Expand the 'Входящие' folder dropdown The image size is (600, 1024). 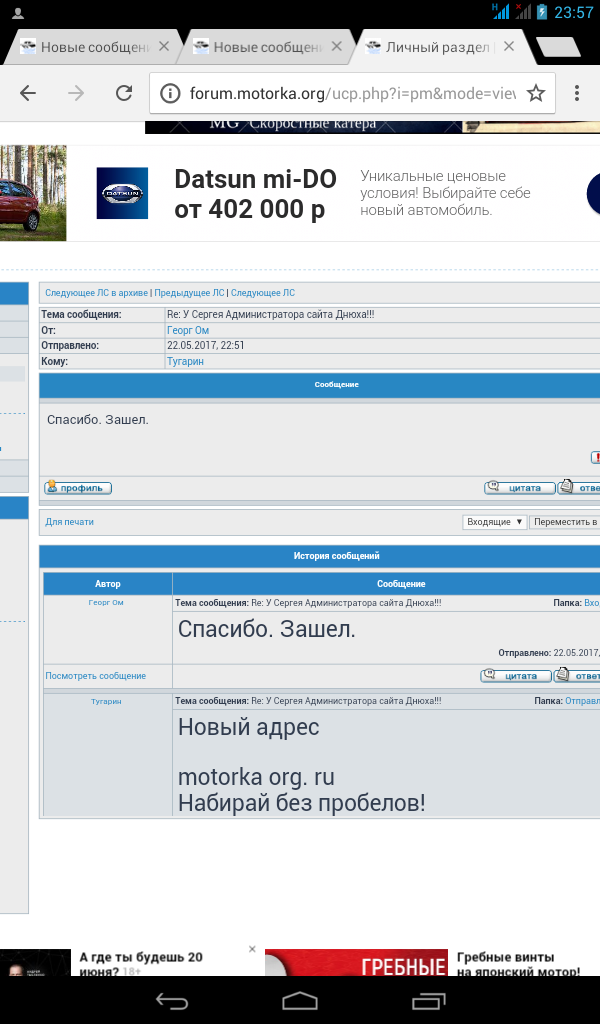pos(495,522)
